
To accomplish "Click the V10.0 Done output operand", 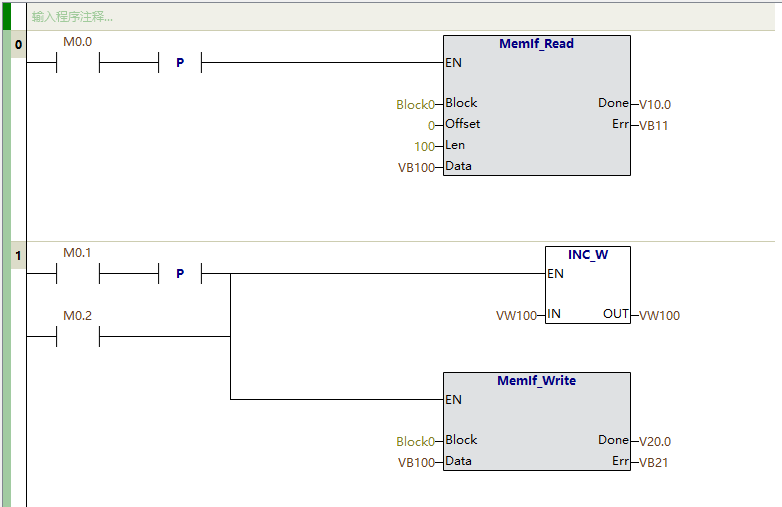I will (x=655, y=104).
